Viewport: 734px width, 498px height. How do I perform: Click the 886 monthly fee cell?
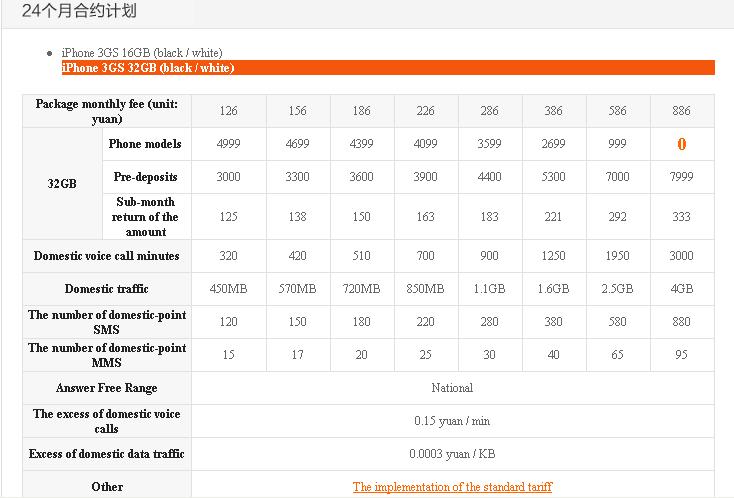click(682, 111)
